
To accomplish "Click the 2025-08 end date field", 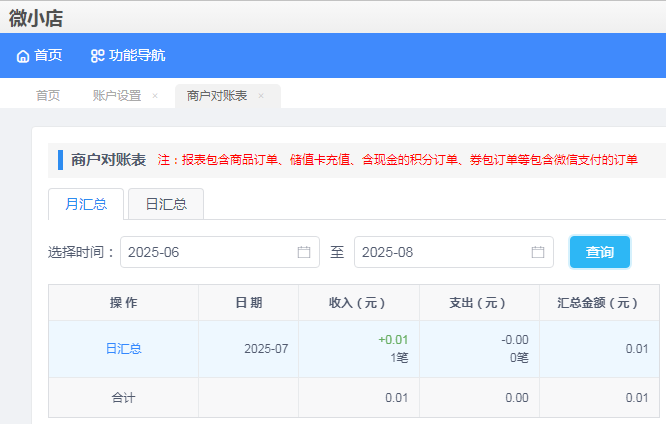I will click(454, 252).
